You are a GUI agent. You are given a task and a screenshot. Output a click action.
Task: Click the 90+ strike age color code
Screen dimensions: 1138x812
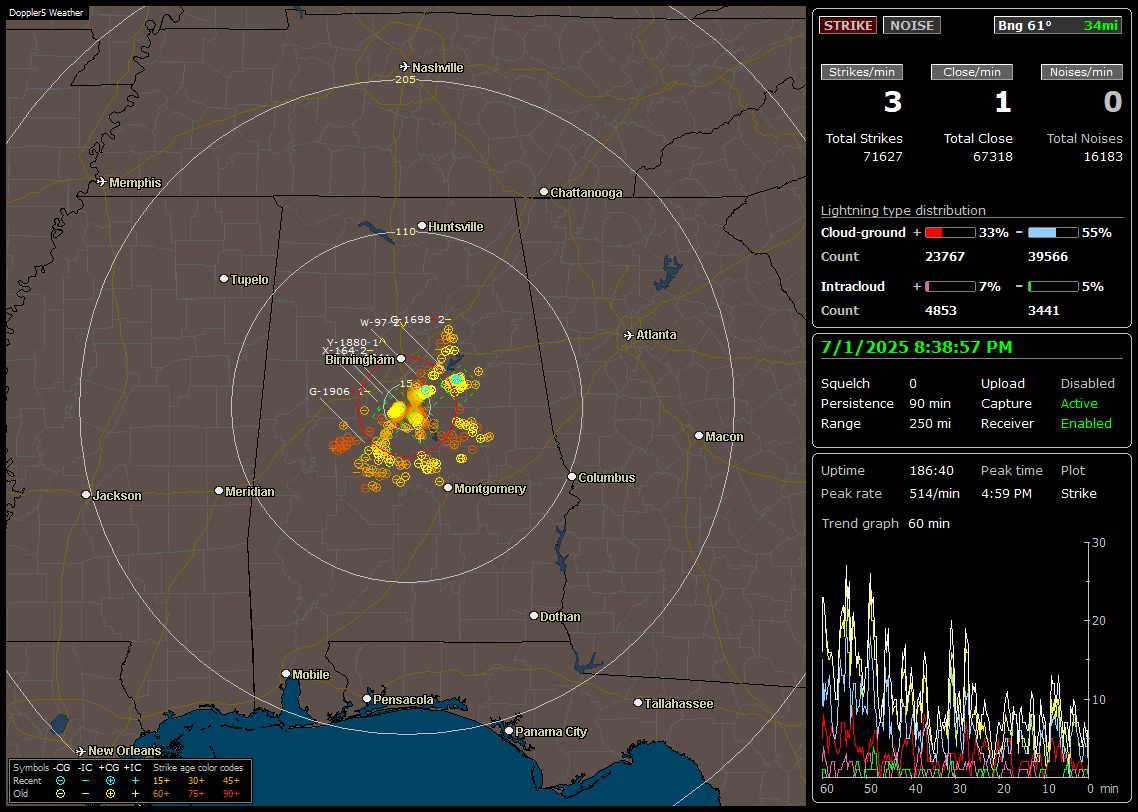click(x=231, y=794)
